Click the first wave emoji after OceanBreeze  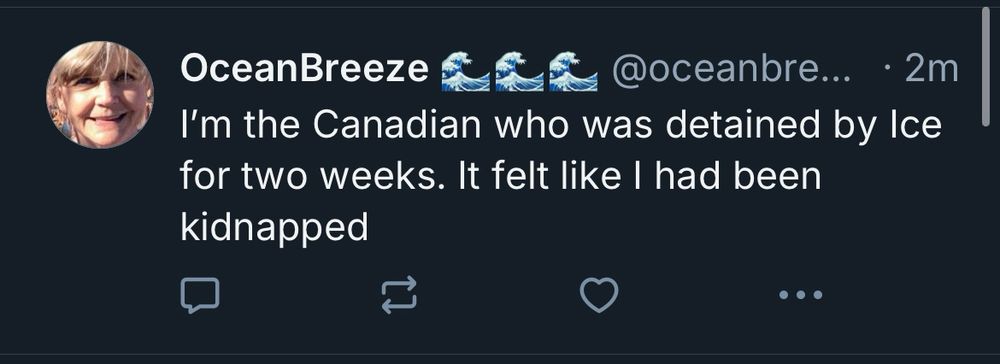[466, 71]
